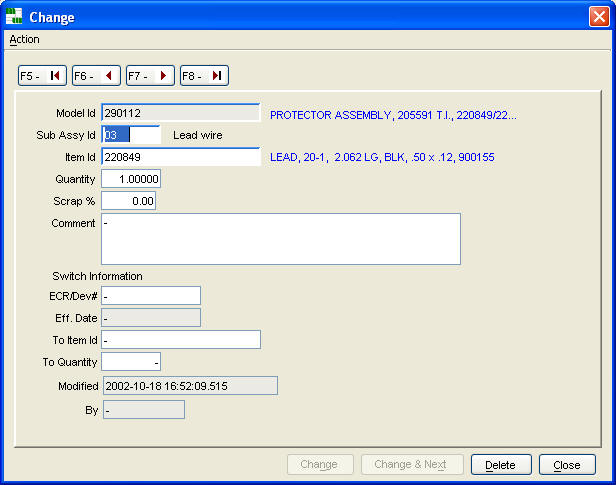This screenshot has width=616, height=485.
Task: Click the Lead wire label
Action: [198, 135]
